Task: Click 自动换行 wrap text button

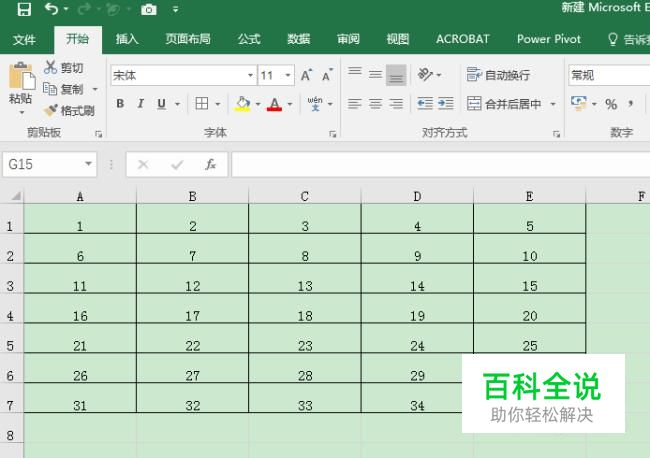Action: coord(498,75)
